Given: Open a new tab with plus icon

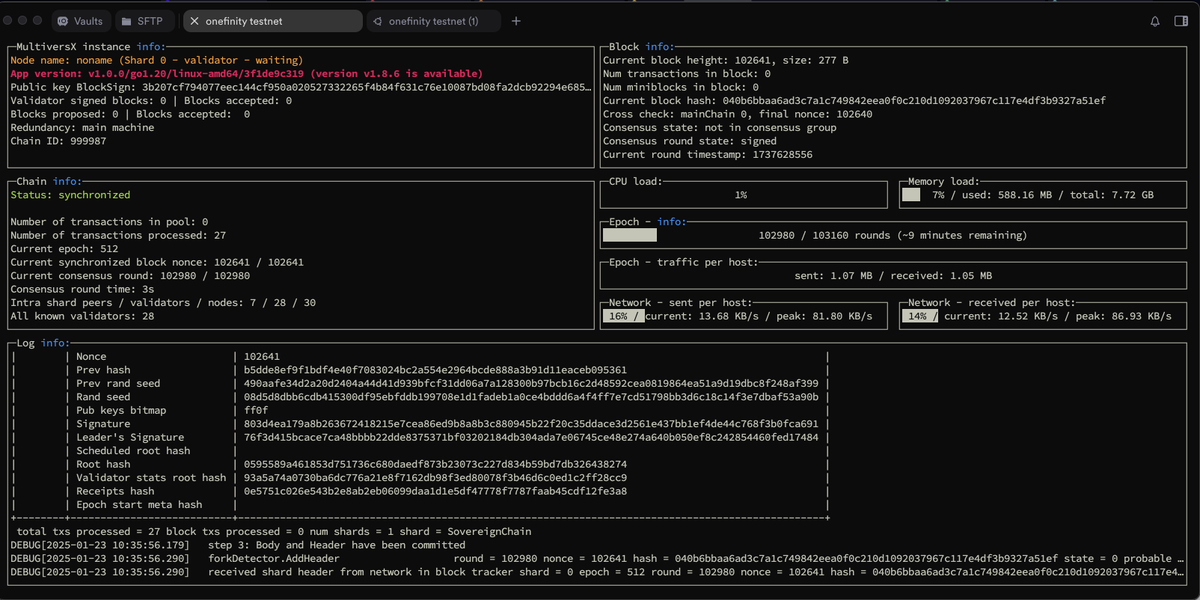Looking at the screenshot, I should pos(516,21).
